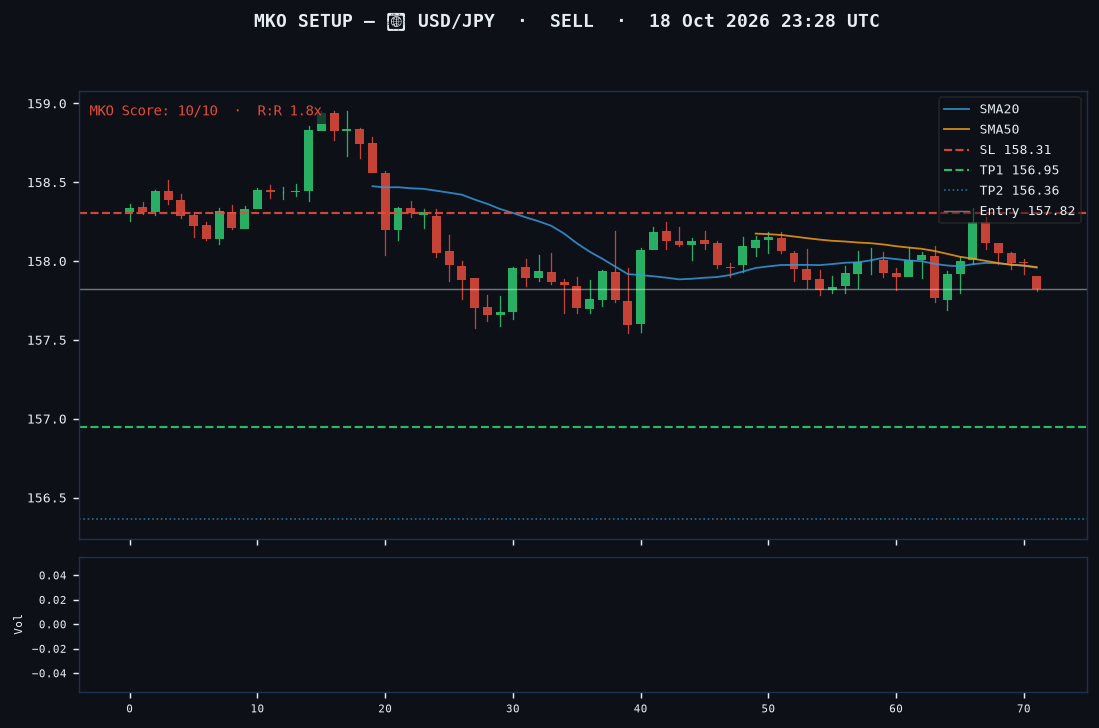Click the −0.02 volume axis label
This screenshot has height=728, width=1099.
click(x=49, y=650)
